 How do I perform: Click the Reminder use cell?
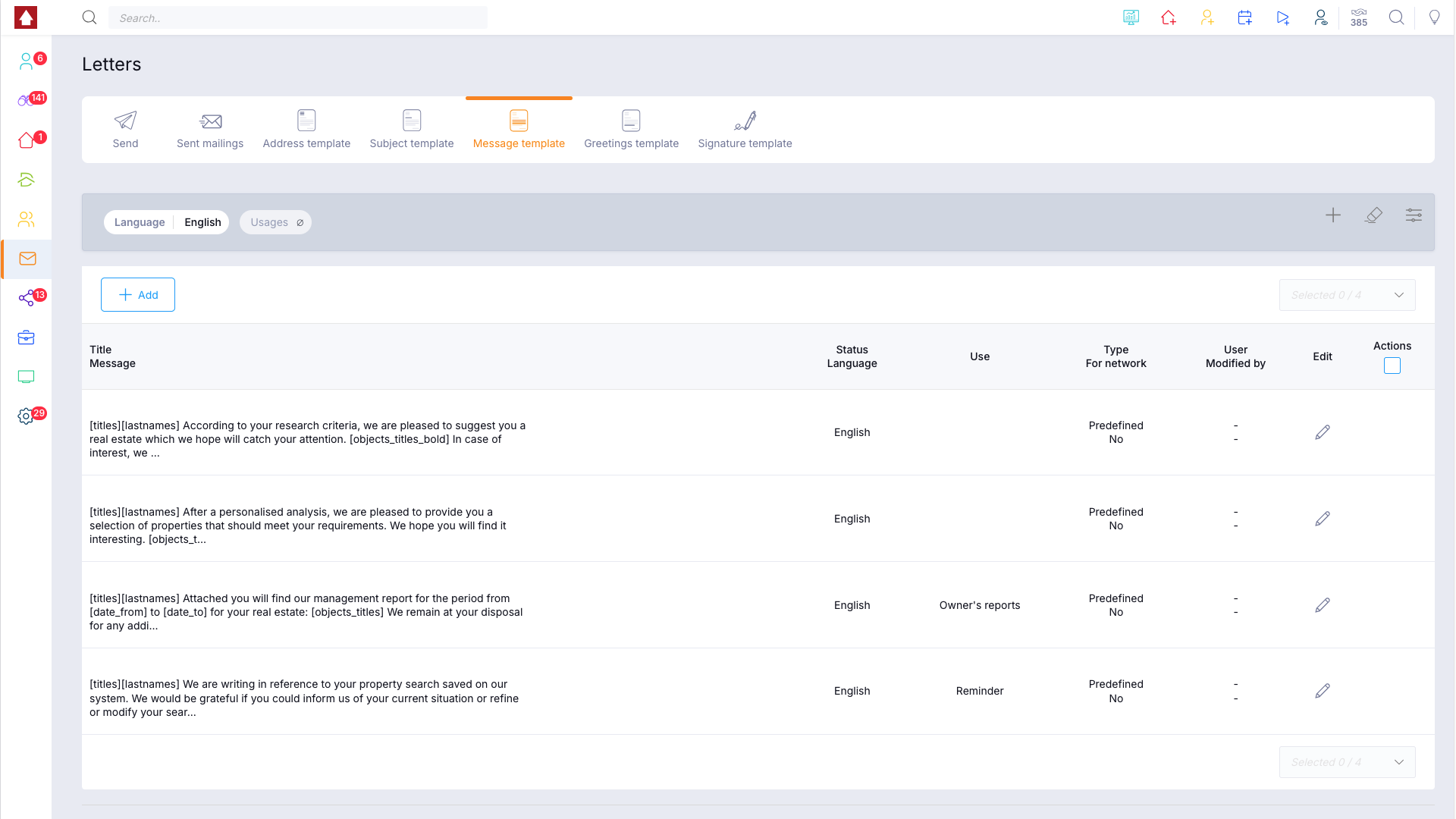(x=980, y=691)
